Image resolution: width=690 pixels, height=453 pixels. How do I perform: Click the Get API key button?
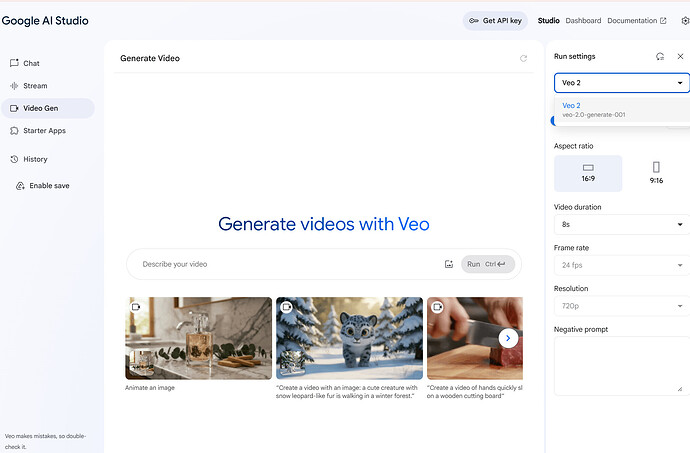coord(495,21)
